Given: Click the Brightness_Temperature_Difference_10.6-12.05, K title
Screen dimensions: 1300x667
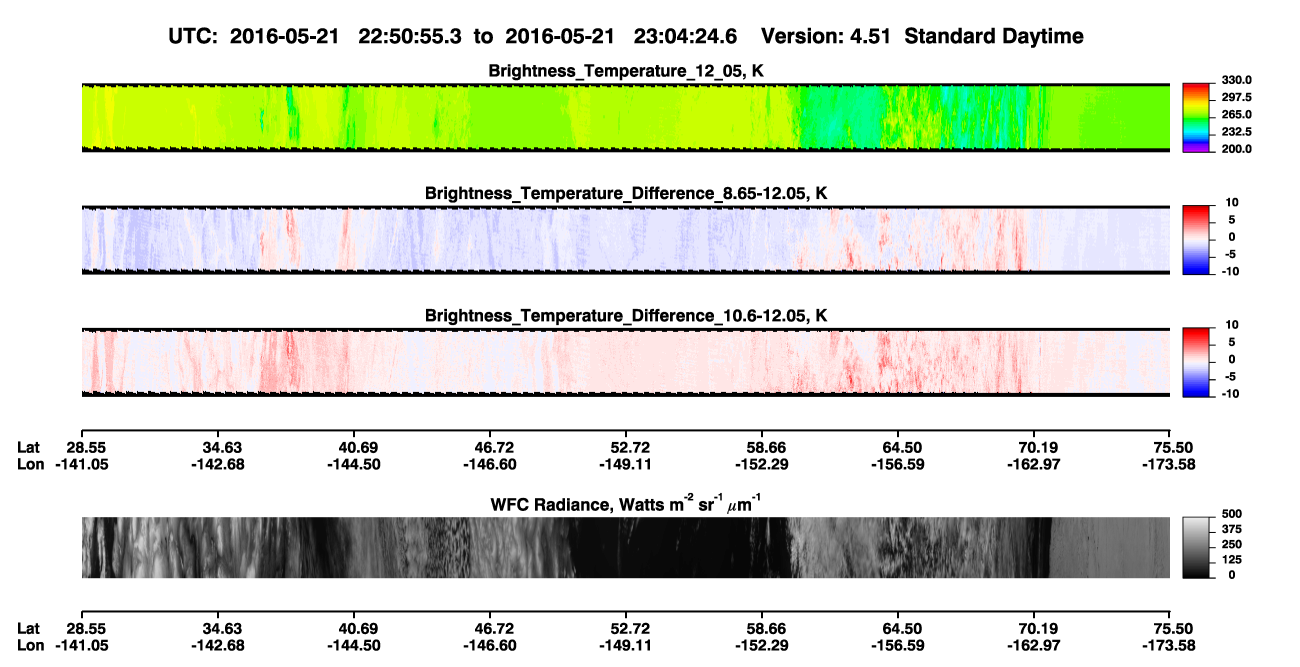Looking at the screenshot, I should point(626,315).
